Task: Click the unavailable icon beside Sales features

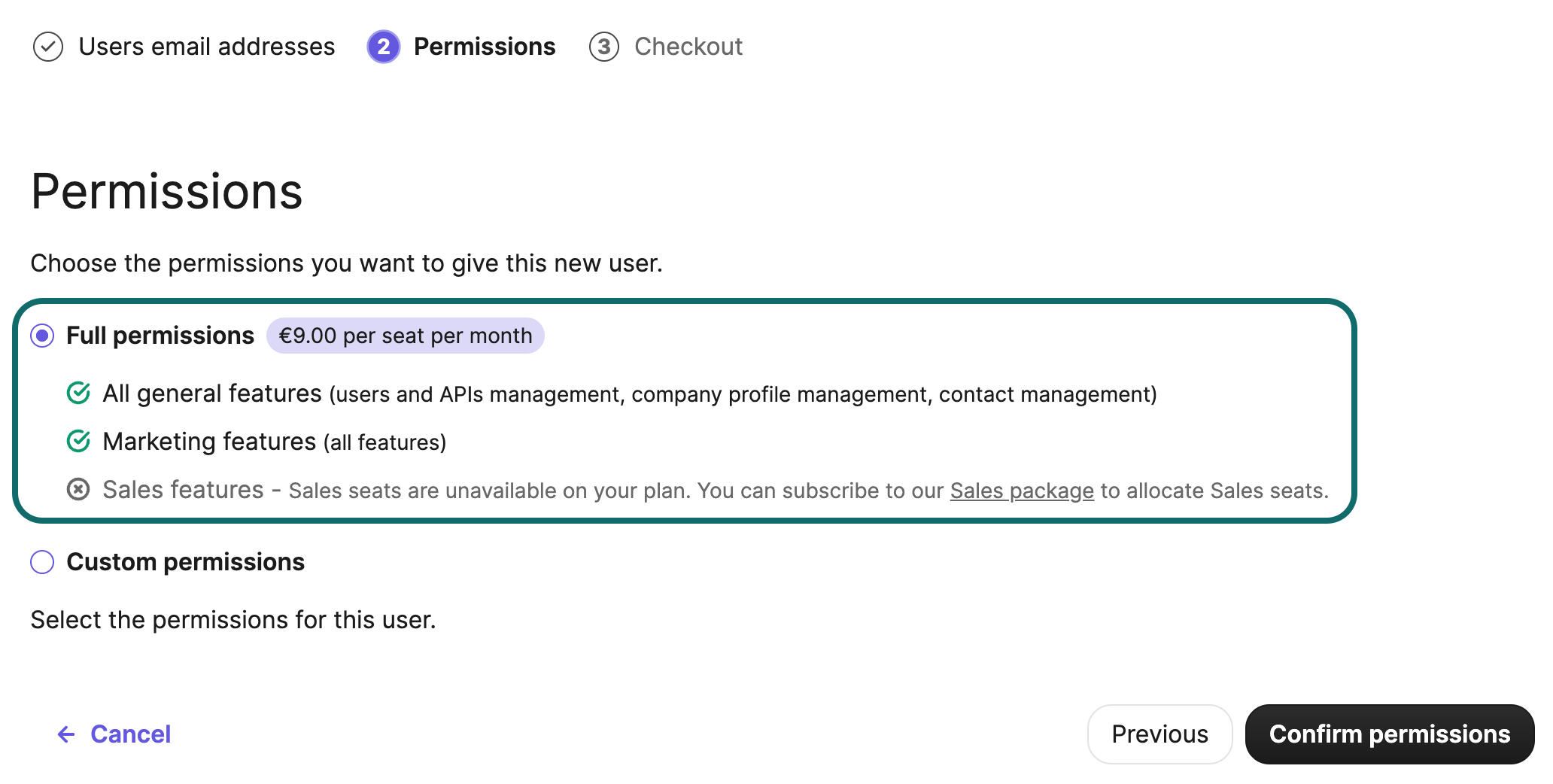Action: (x=78, y=490)
